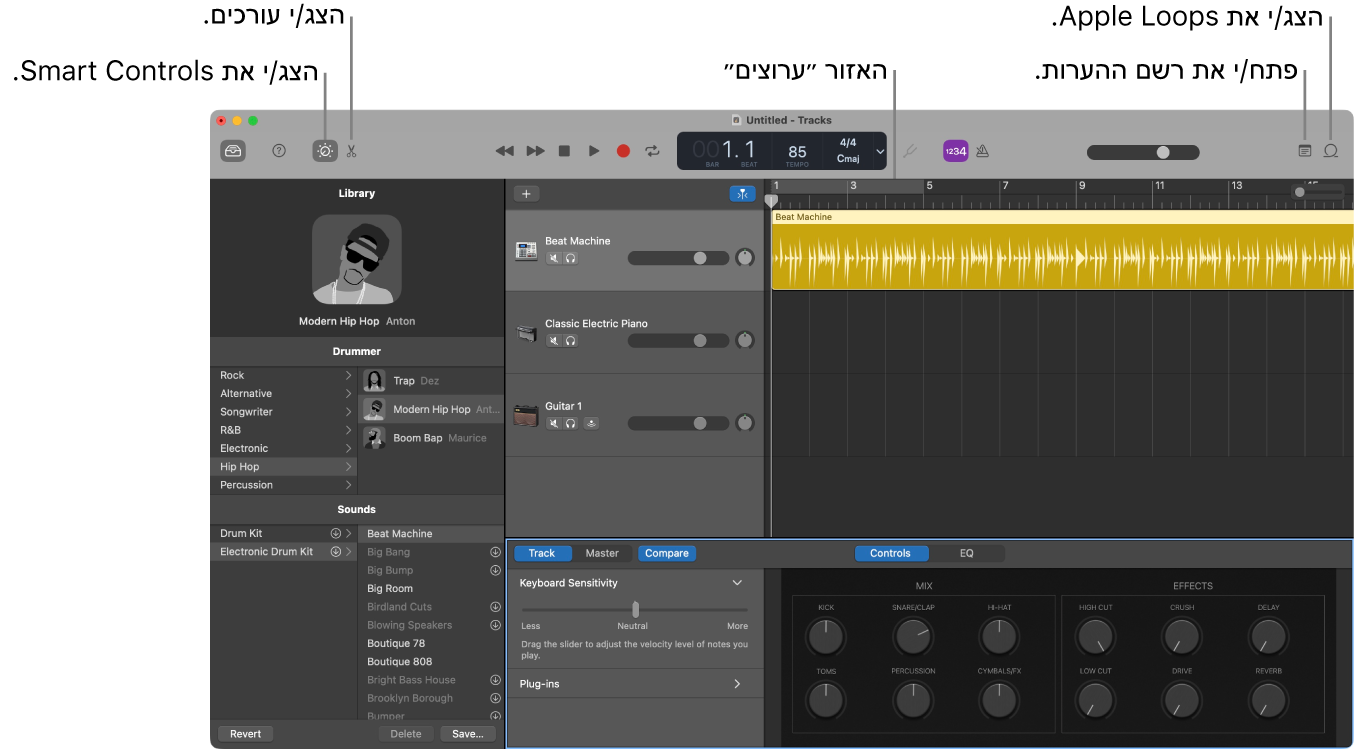The width and height of the screenshot is (1354, 750).
Task: Click the Guitar 1 amp track icon
Action: (526, 416)
